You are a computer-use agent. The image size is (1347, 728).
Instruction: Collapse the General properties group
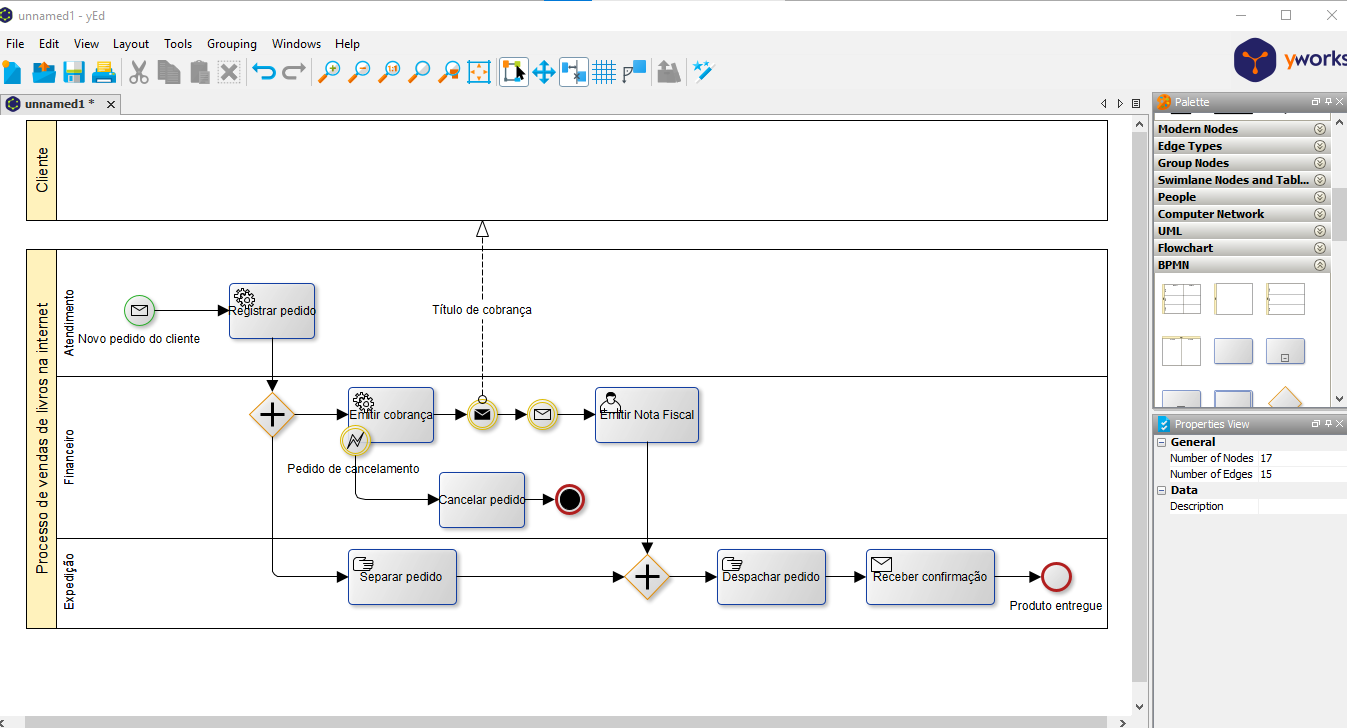point(1162,442)
